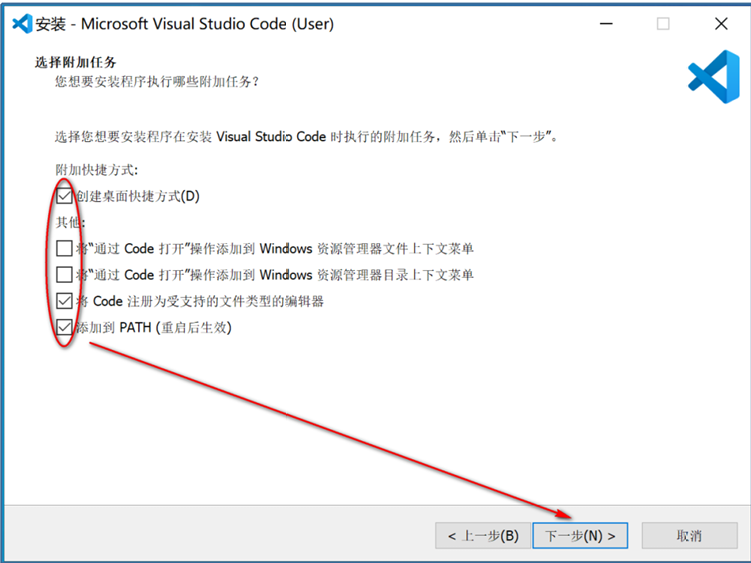The height and width of the screenshot is (563, 751).
Task: Go back with 上一步(B) button
Action: click(x=483, y=535)
